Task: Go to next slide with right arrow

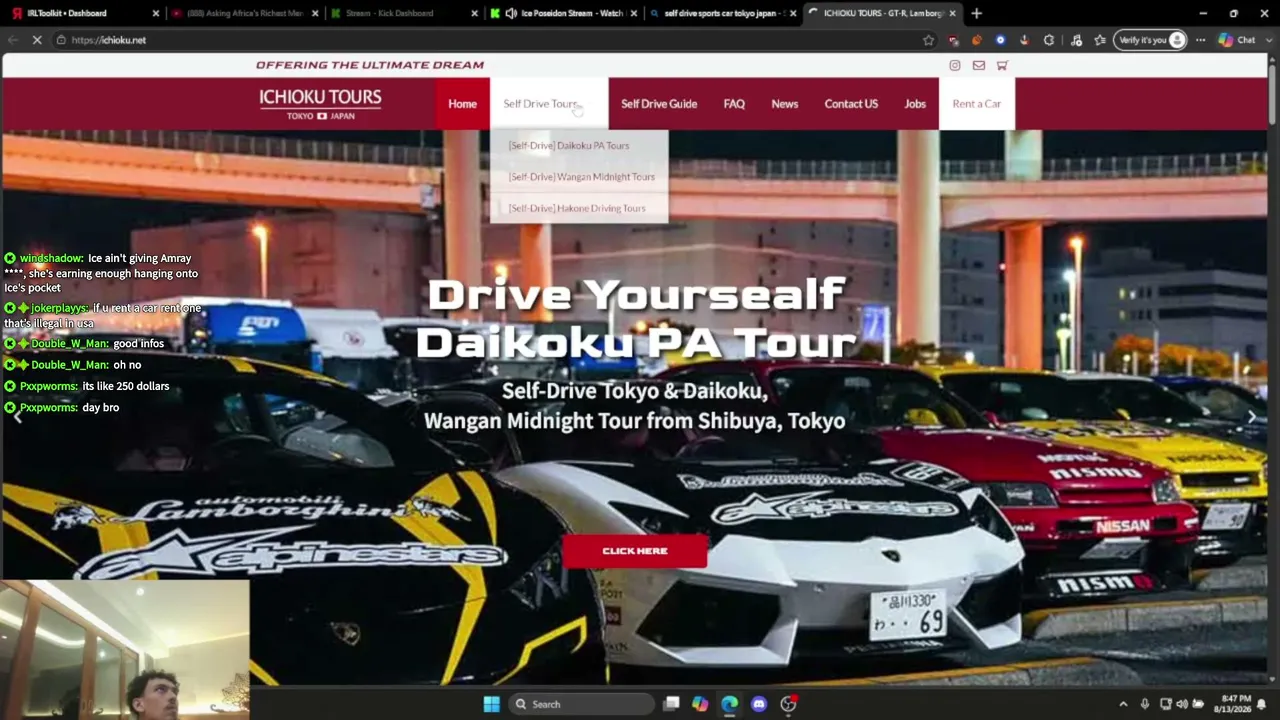Action: (1251, 417)
